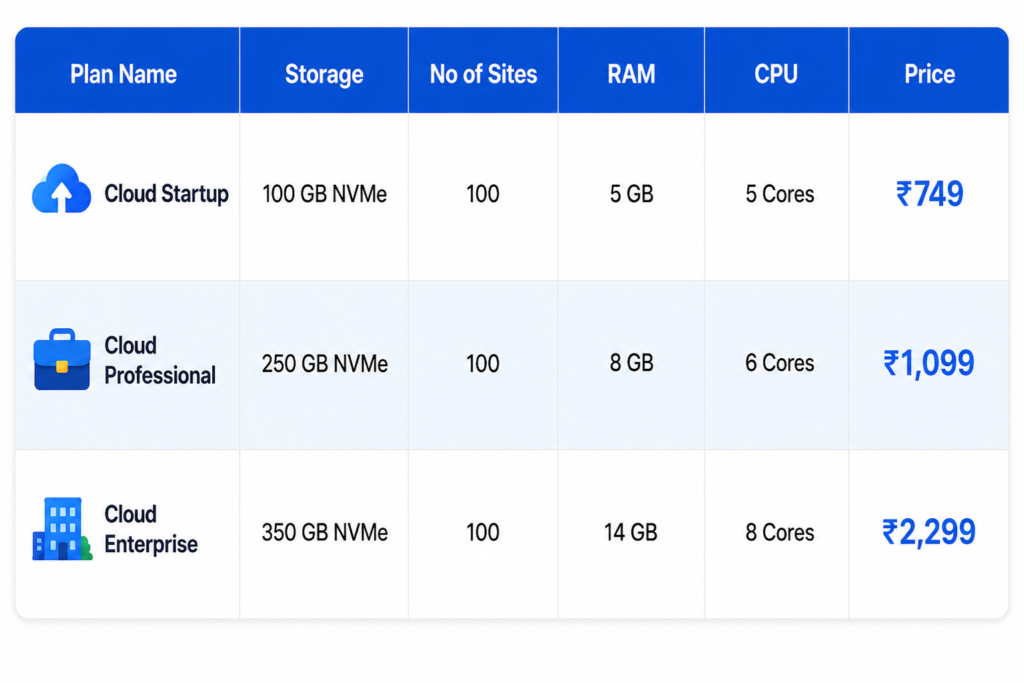The image size is (1024, 683).
Task: Click the 8 GB RAM value
Action: [x=632, y=363]
